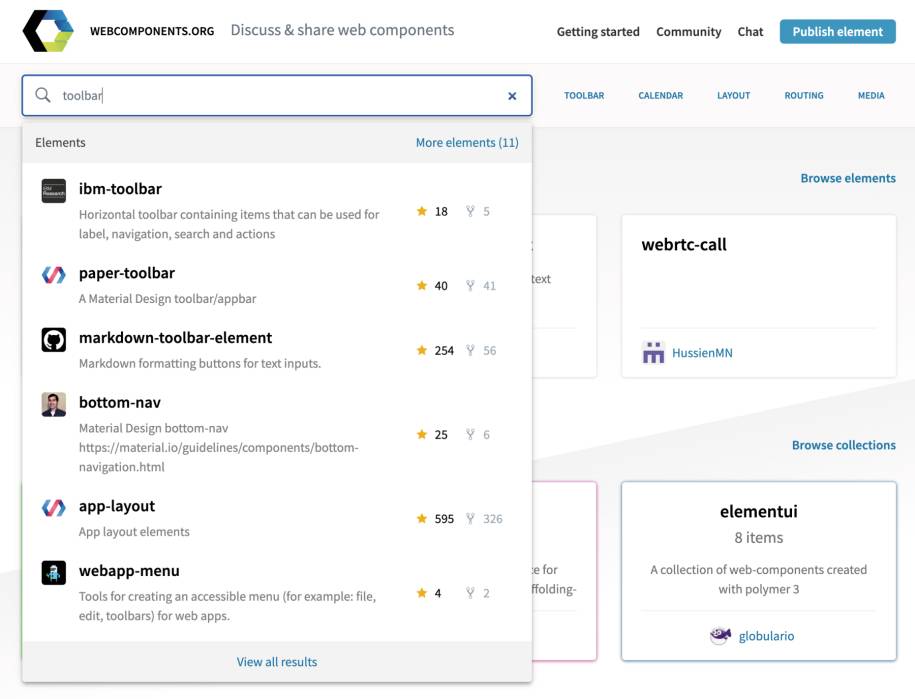Viewport: 915px width, 699px height.
Task: Select the MEDIA category tab
Action: [871, 95]
